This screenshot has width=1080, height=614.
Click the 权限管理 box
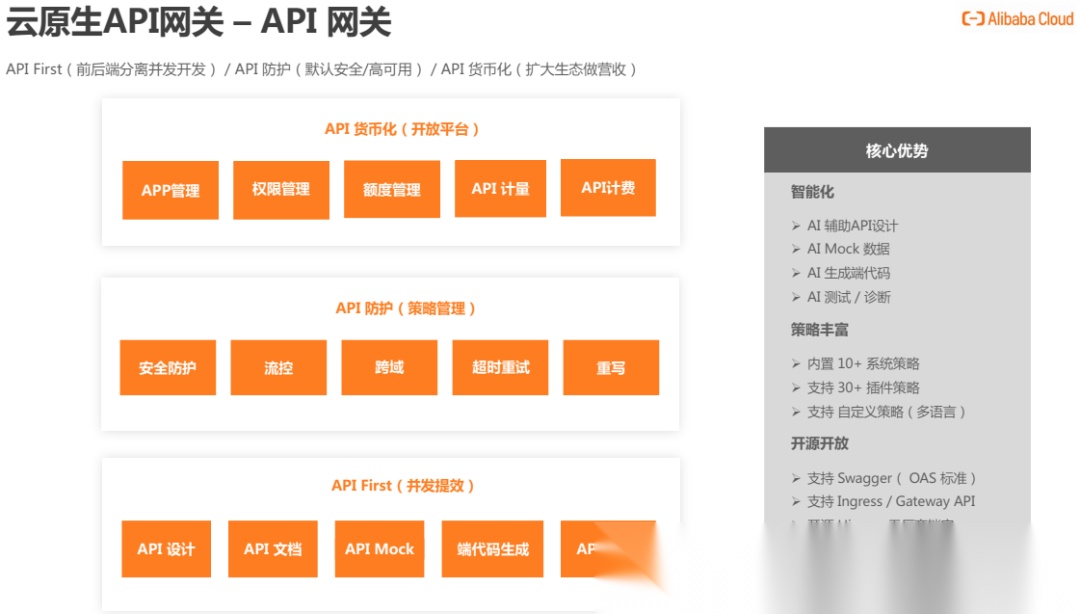click(x=281, y=190)
